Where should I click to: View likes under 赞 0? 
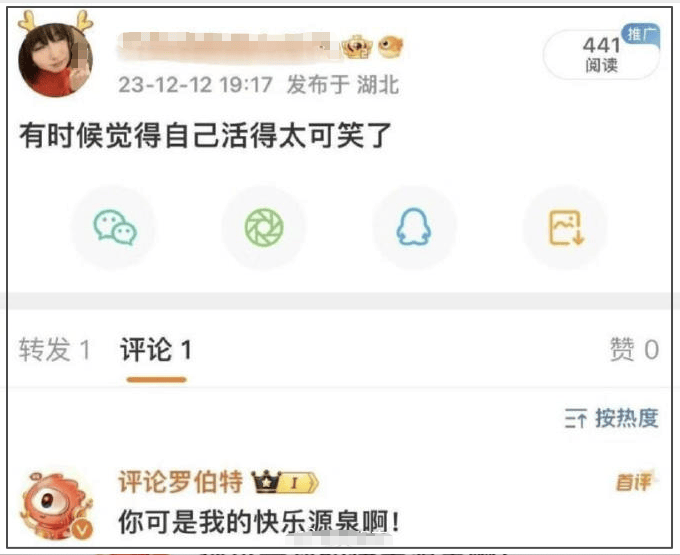[x=634, y=350]
